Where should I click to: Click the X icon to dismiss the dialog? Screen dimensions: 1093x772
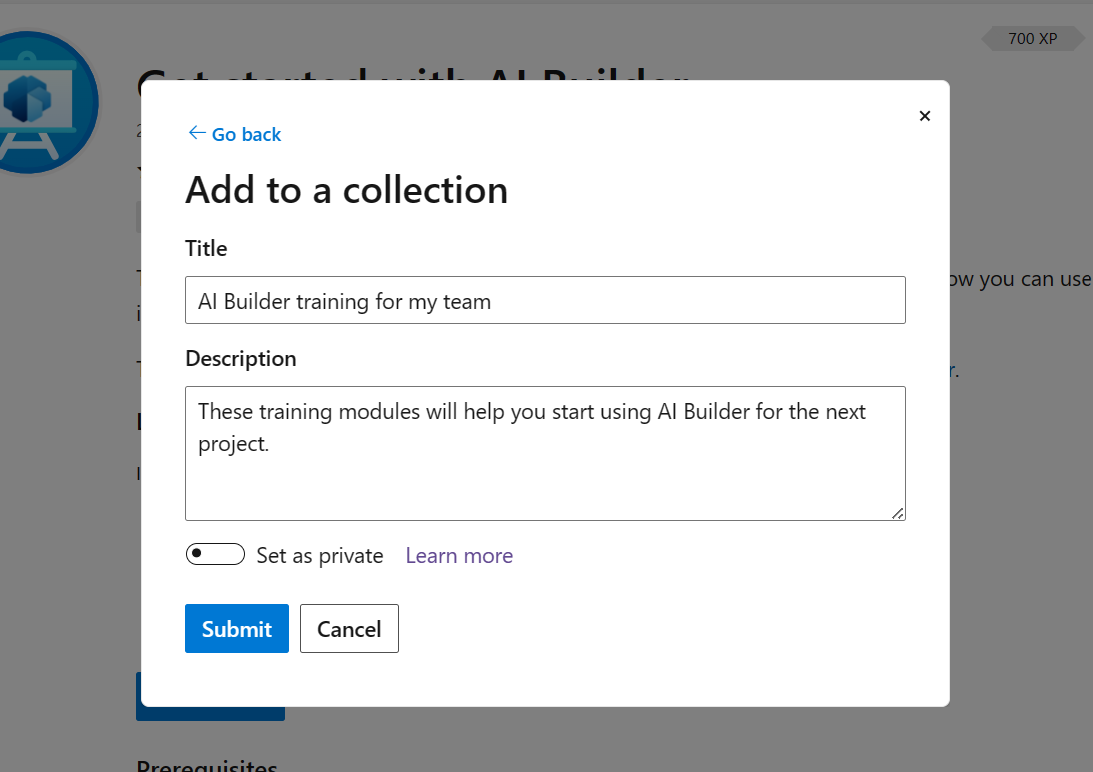[924, 115]
